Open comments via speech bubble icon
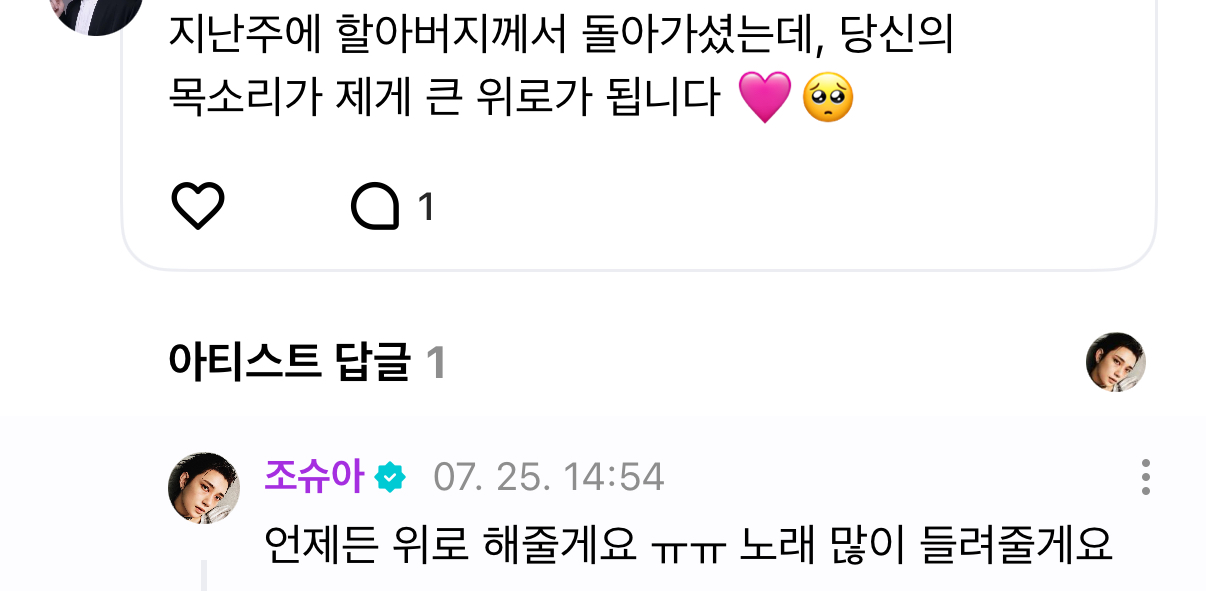 (x=375, y=208)
